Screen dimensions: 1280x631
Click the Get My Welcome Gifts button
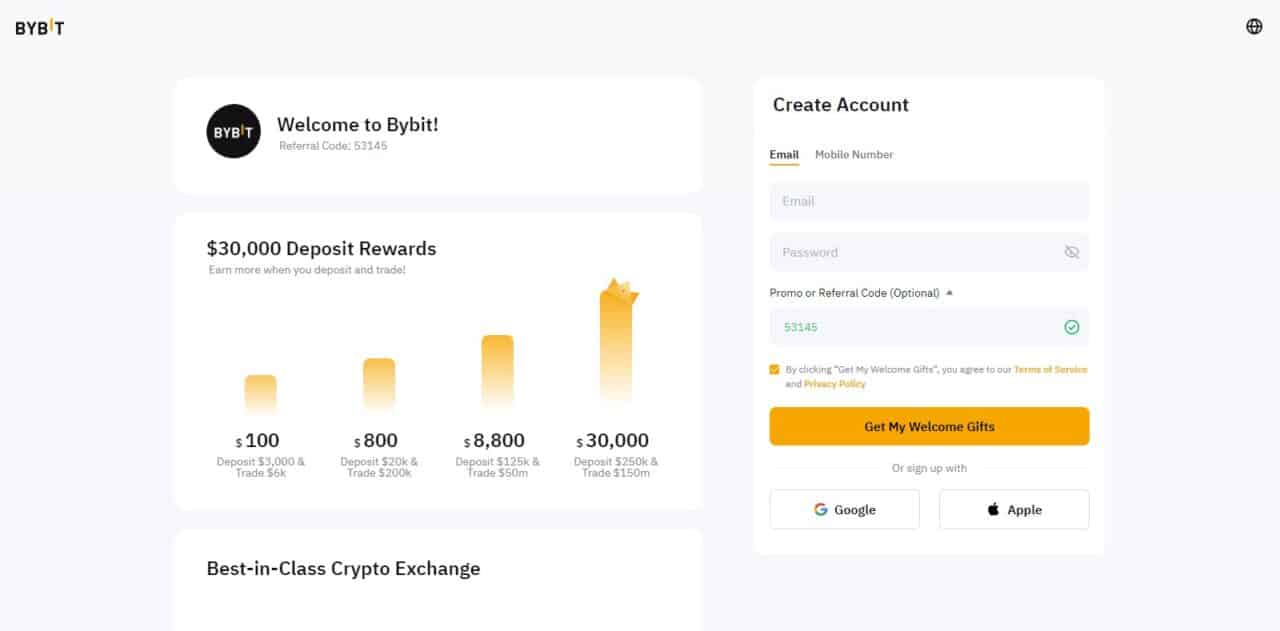(929, 426)
